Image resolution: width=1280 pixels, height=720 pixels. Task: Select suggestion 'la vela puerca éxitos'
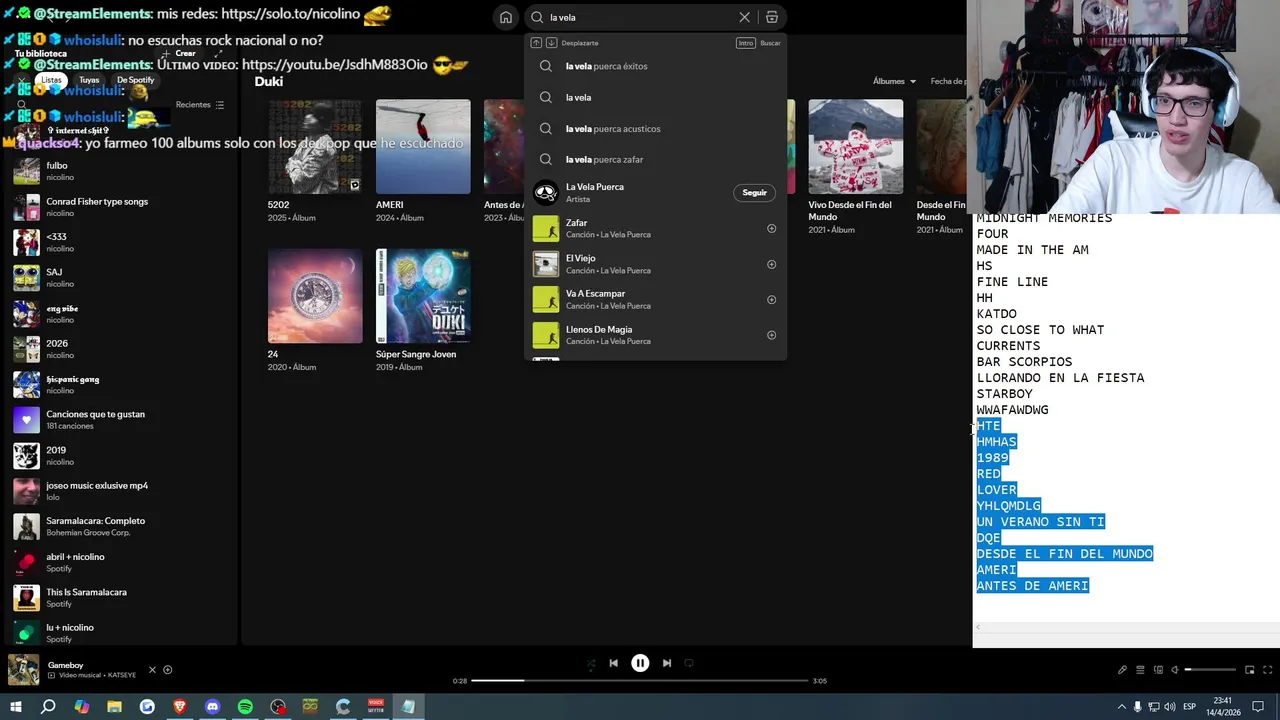pyautogui.click(x=655, y=66)
